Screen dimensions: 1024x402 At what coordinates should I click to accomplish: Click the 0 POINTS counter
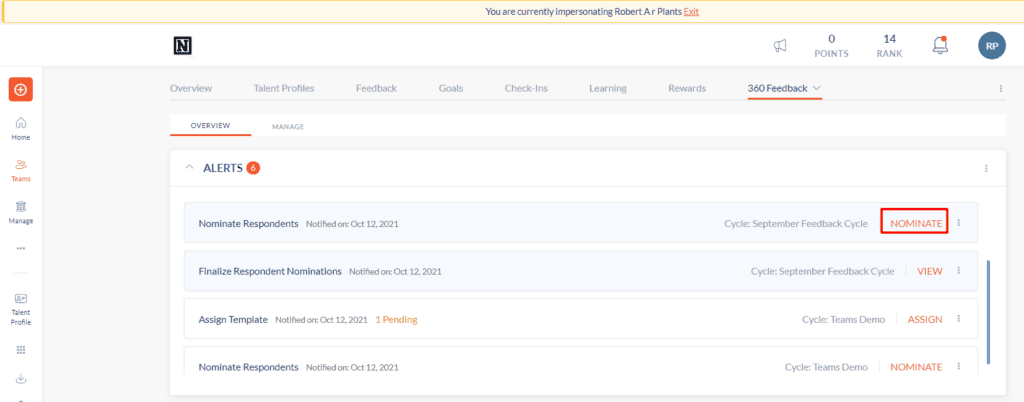point(831,46)
